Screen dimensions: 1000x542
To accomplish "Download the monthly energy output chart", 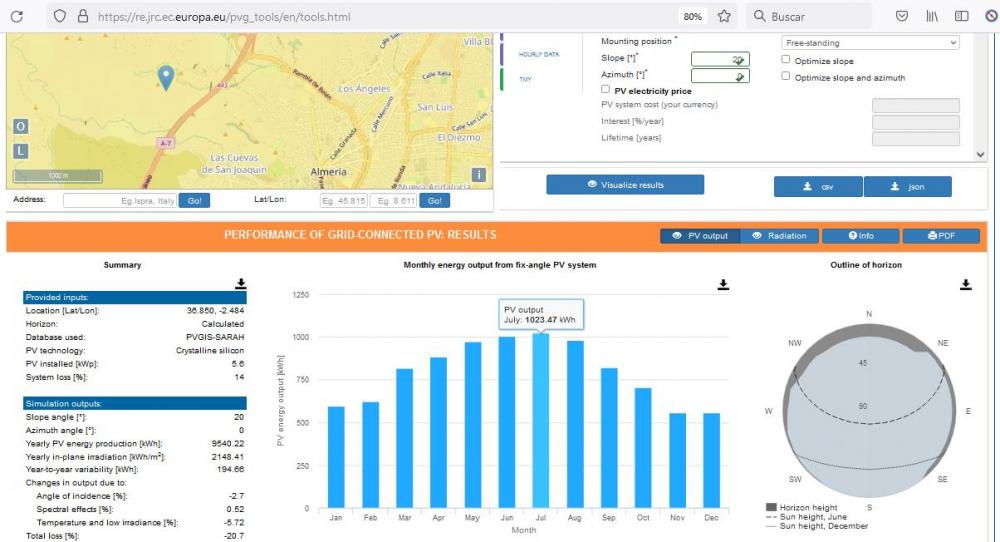I will click(x=723, y=284).
